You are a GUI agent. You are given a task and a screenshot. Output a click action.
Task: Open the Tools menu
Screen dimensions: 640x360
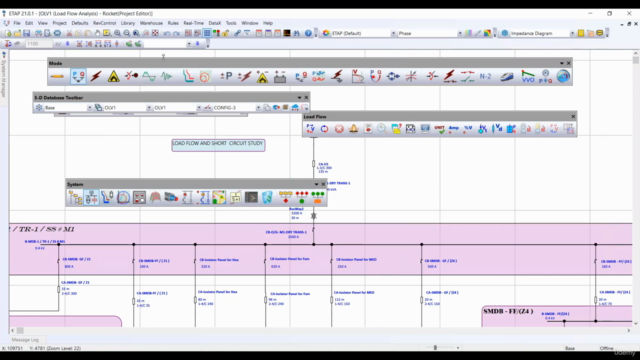tap(231, 23)
